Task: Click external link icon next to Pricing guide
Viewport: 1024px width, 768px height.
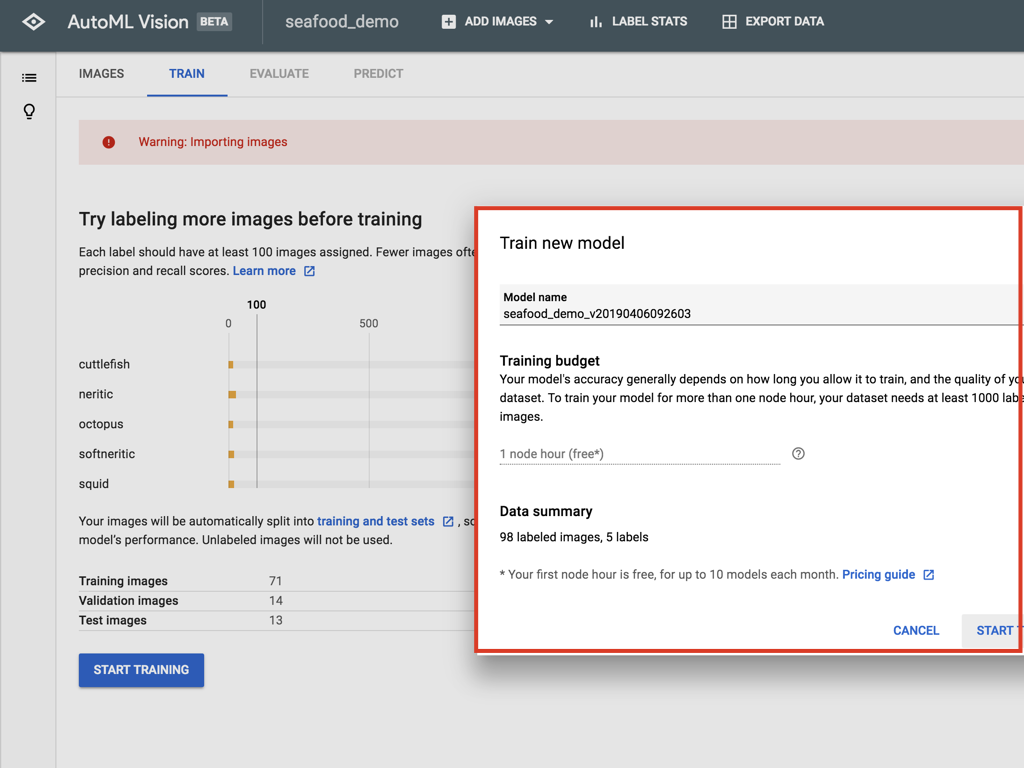Action: [x=929, y=575]
